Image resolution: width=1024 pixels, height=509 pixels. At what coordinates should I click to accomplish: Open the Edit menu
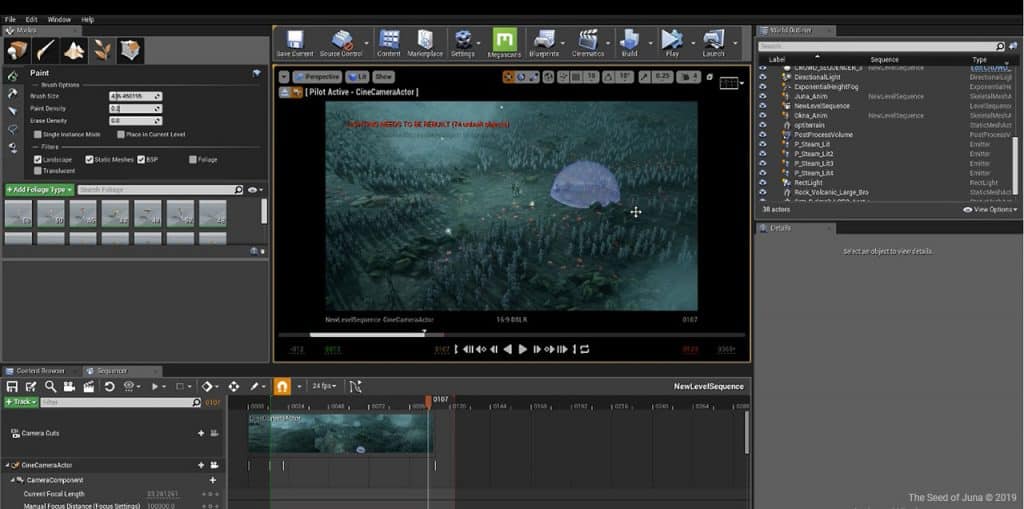(x=31, y=20)
